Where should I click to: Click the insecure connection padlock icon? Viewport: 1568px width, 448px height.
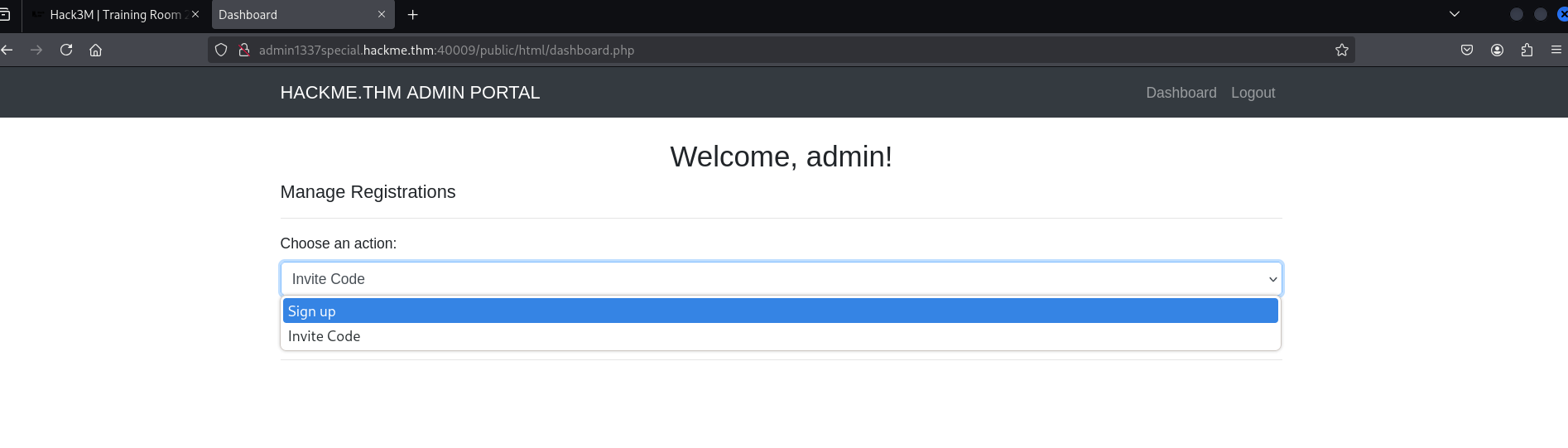tap(244, 50)
